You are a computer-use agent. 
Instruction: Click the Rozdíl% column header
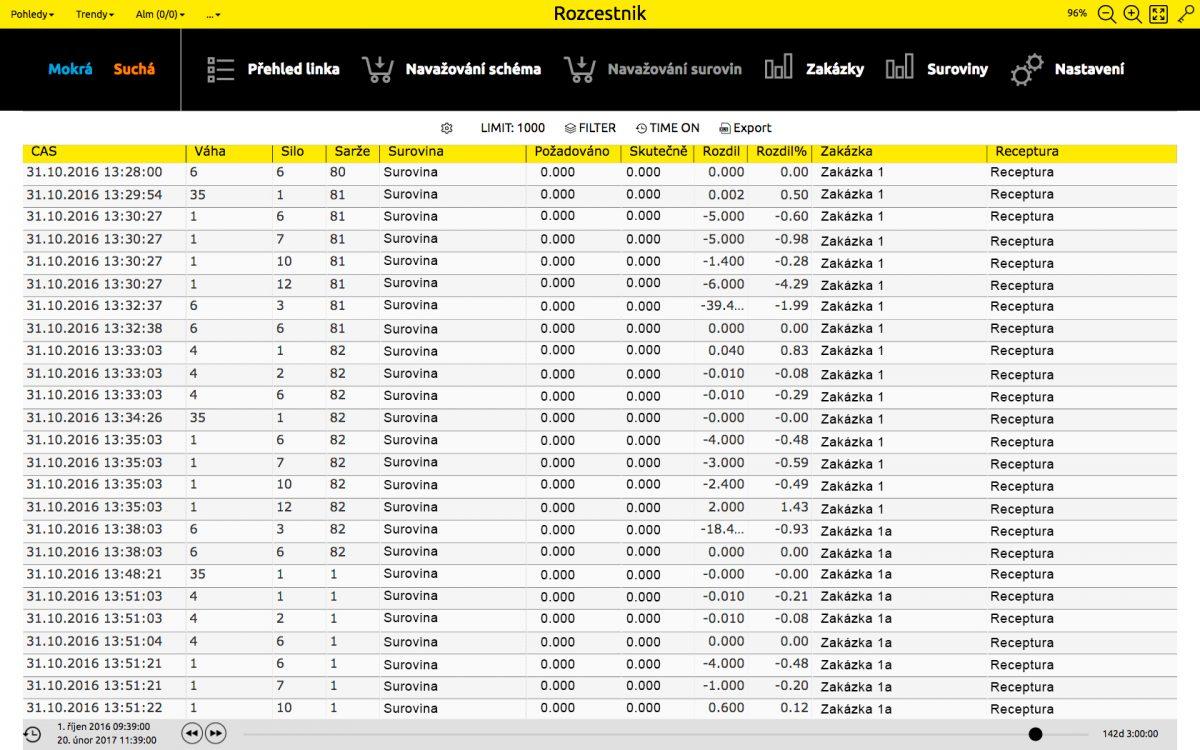coord(781,152)
